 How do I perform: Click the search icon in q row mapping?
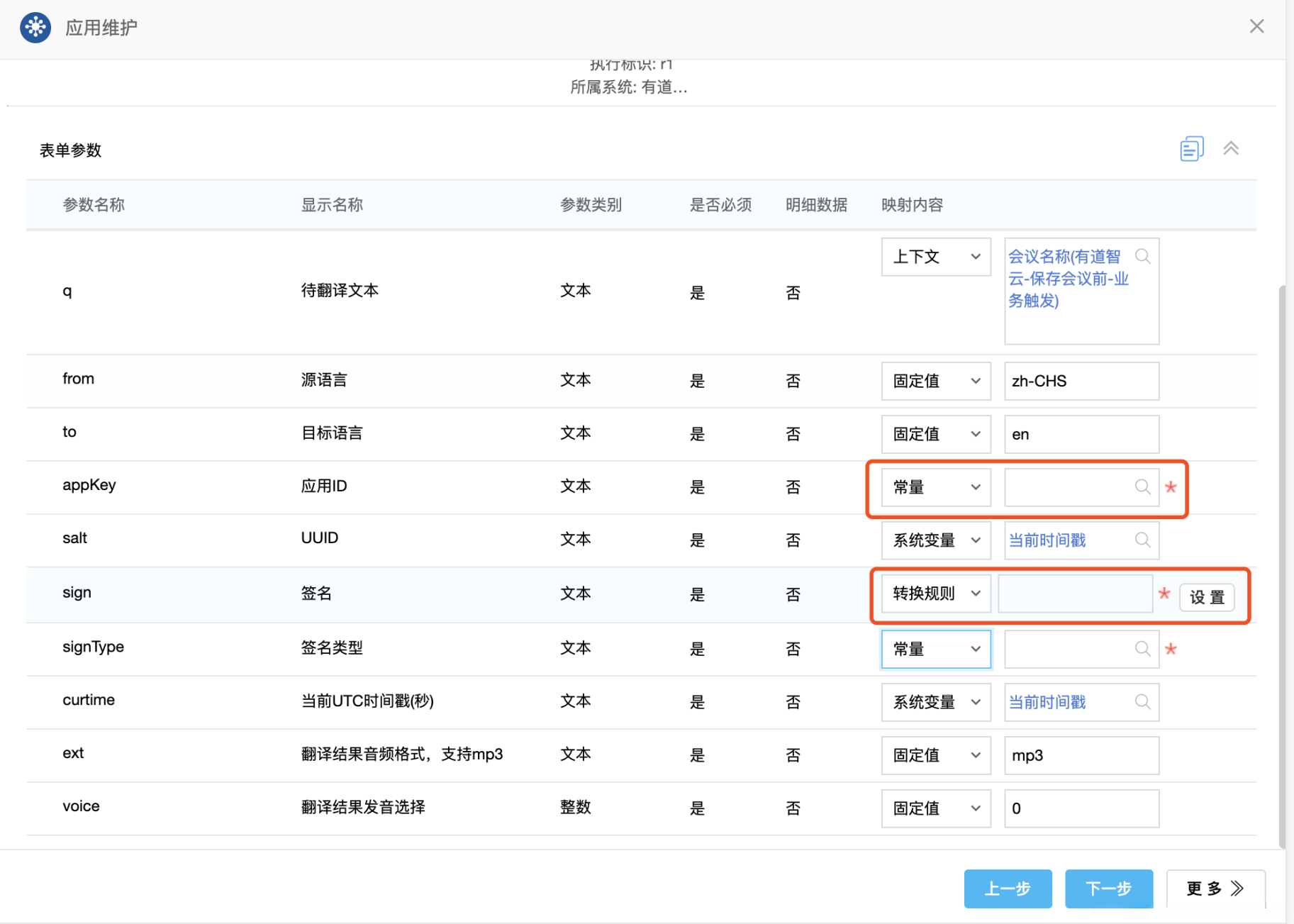click(1142, 257)
